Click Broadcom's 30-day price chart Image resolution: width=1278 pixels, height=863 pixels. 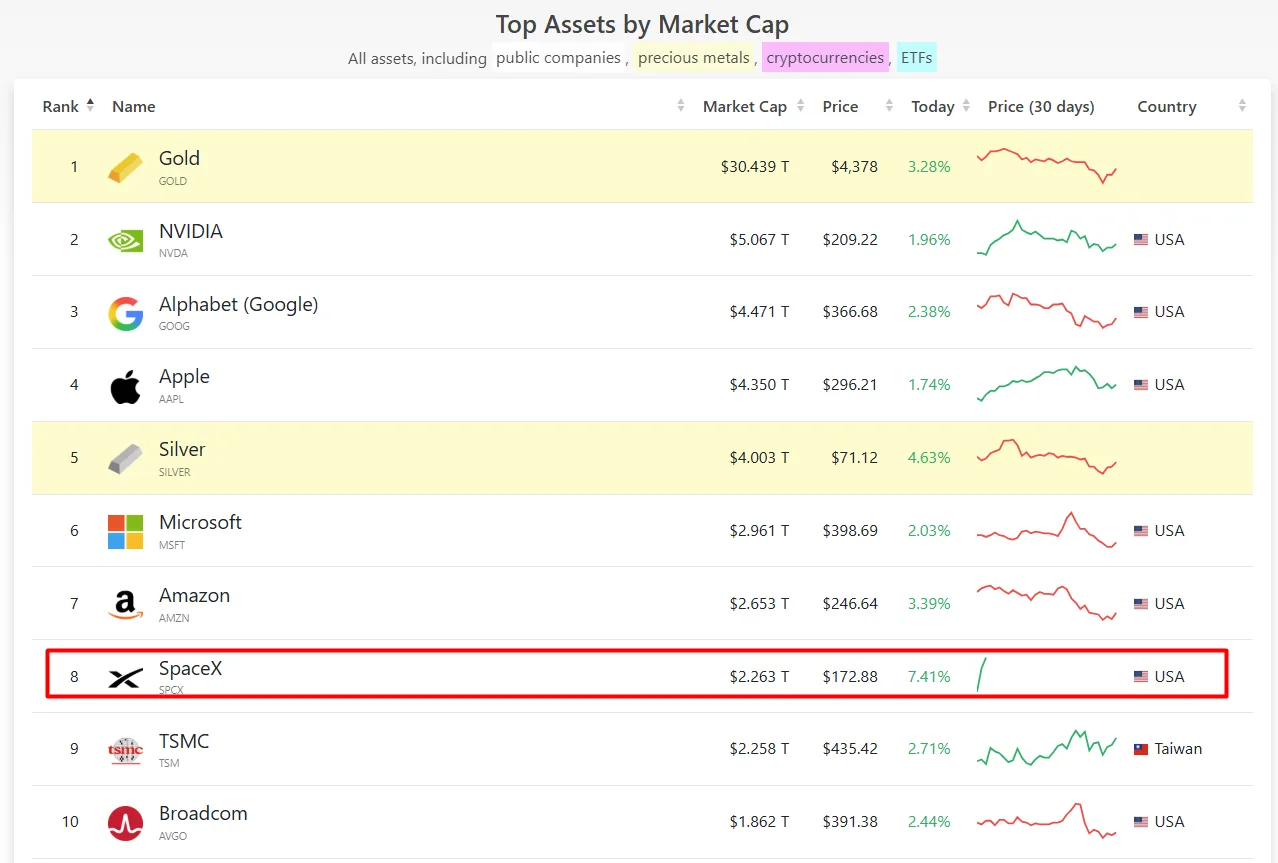[1047, 821]
